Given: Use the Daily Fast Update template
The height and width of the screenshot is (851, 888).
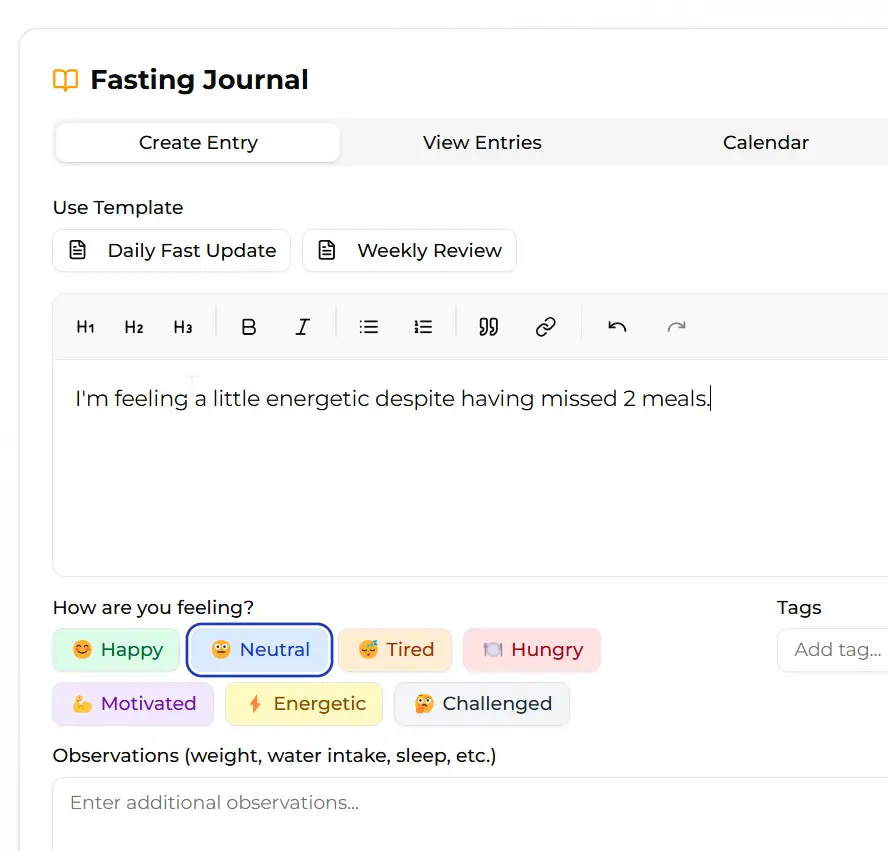Looking at the screenshot, I should [x=172, y=251].
